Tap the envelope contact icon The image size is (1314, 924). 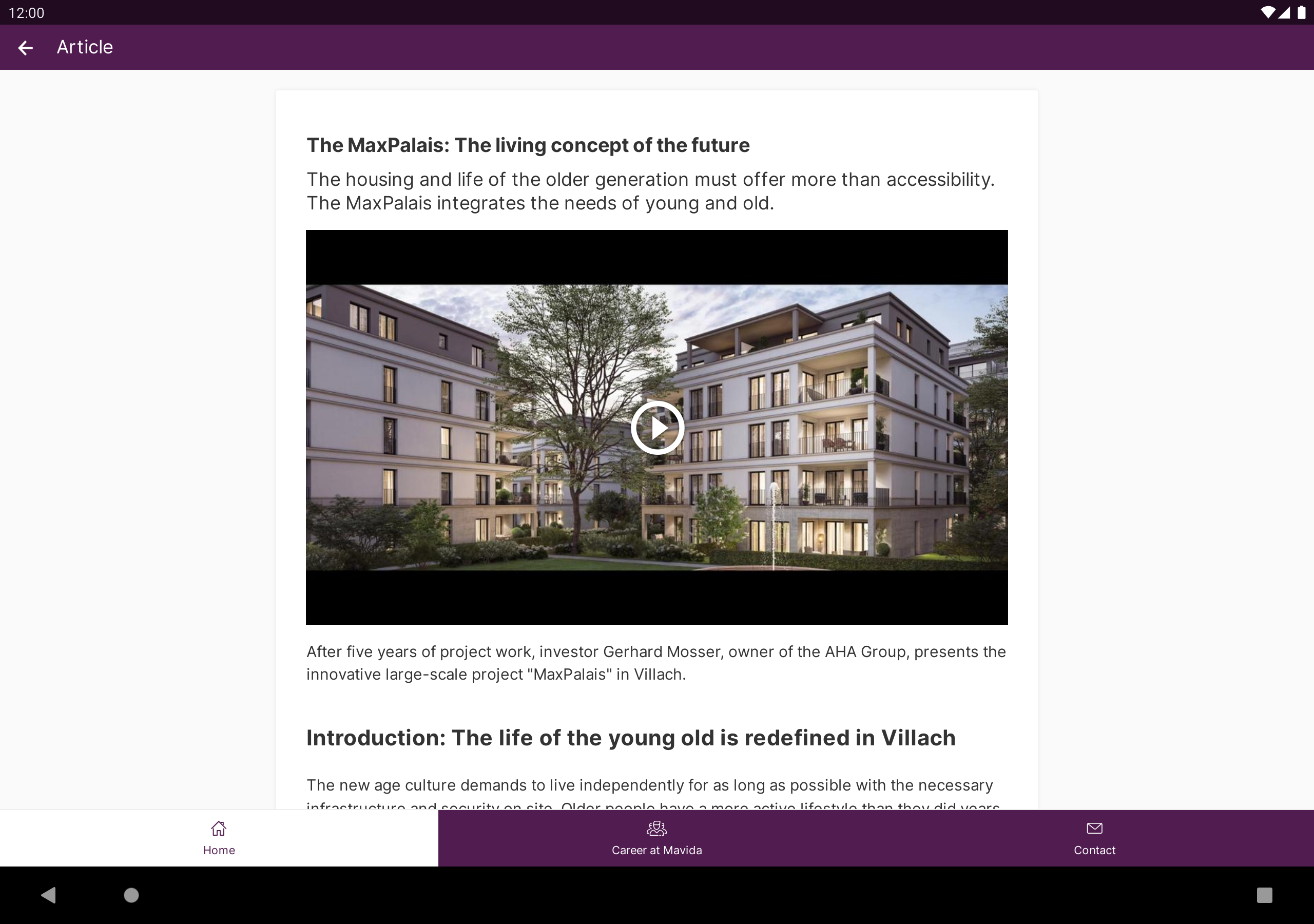tap(1095, 829)
